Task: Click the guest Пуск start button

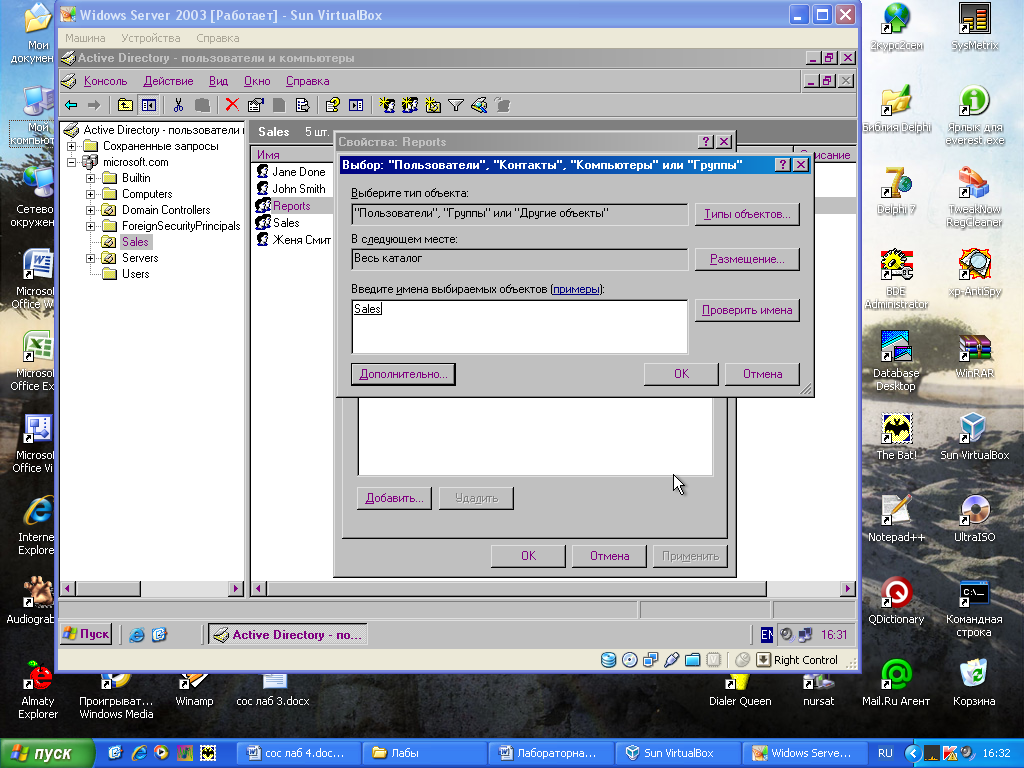Action: click(x=86, y=634)
